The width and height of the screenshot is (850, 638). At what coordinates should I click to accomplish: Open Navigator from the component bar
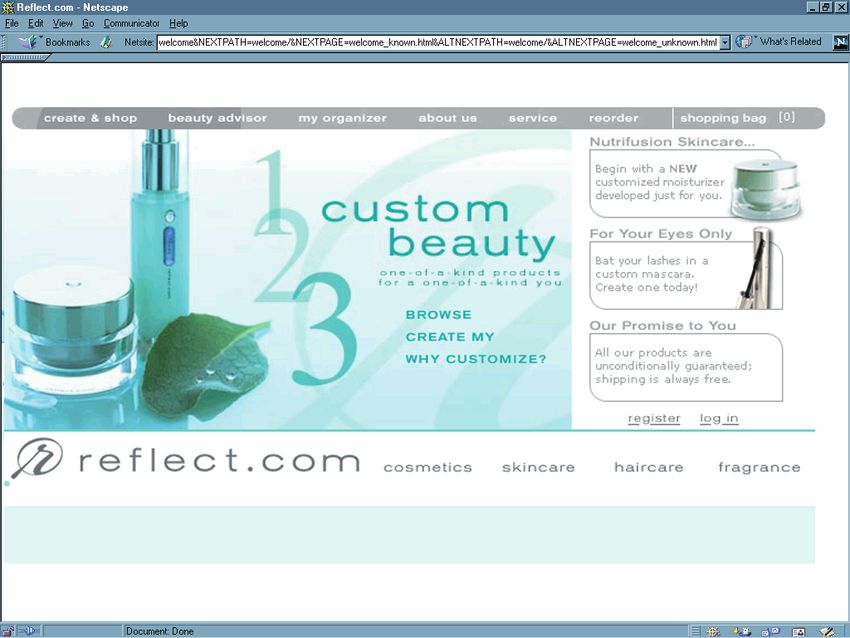point(714,631)
